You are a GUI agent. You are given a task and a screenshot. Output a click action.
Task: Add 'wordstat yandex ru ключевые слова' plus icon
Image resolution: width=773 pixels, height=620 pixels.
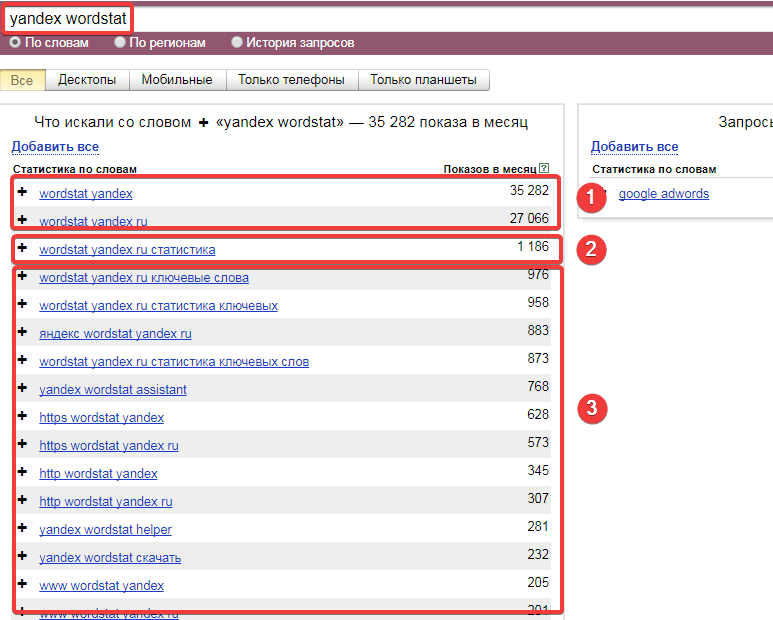(x=22, y=276)
